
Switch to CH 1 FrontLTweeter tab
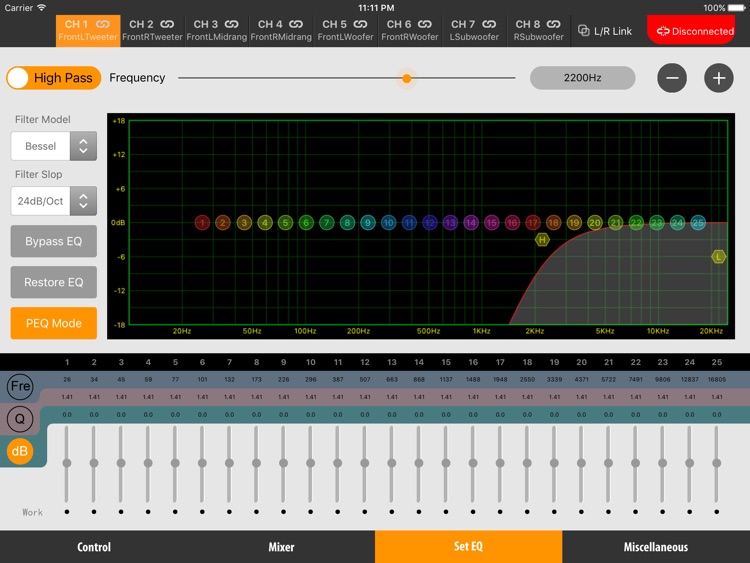click(88, 31)
